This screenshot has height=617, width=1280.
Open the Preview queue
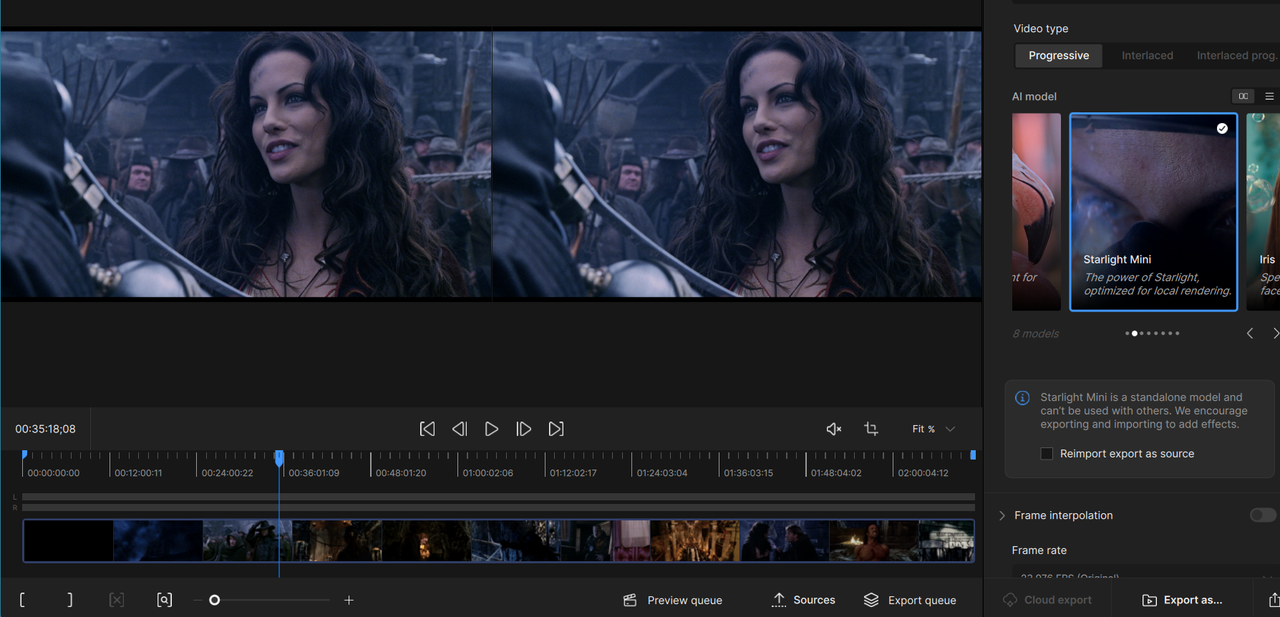[x=672, y=600]
